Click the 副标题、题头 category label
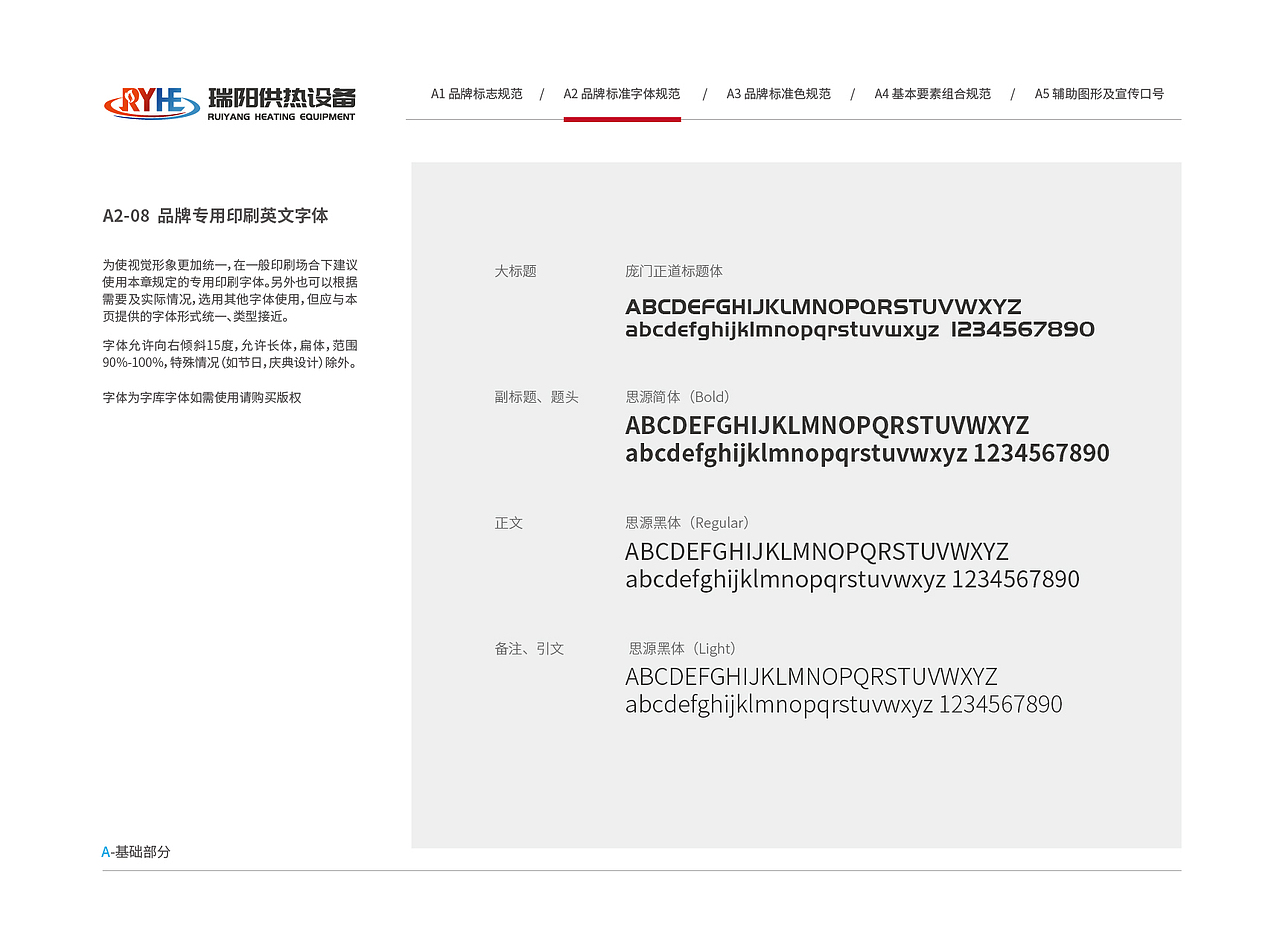 tap(537, 396)
